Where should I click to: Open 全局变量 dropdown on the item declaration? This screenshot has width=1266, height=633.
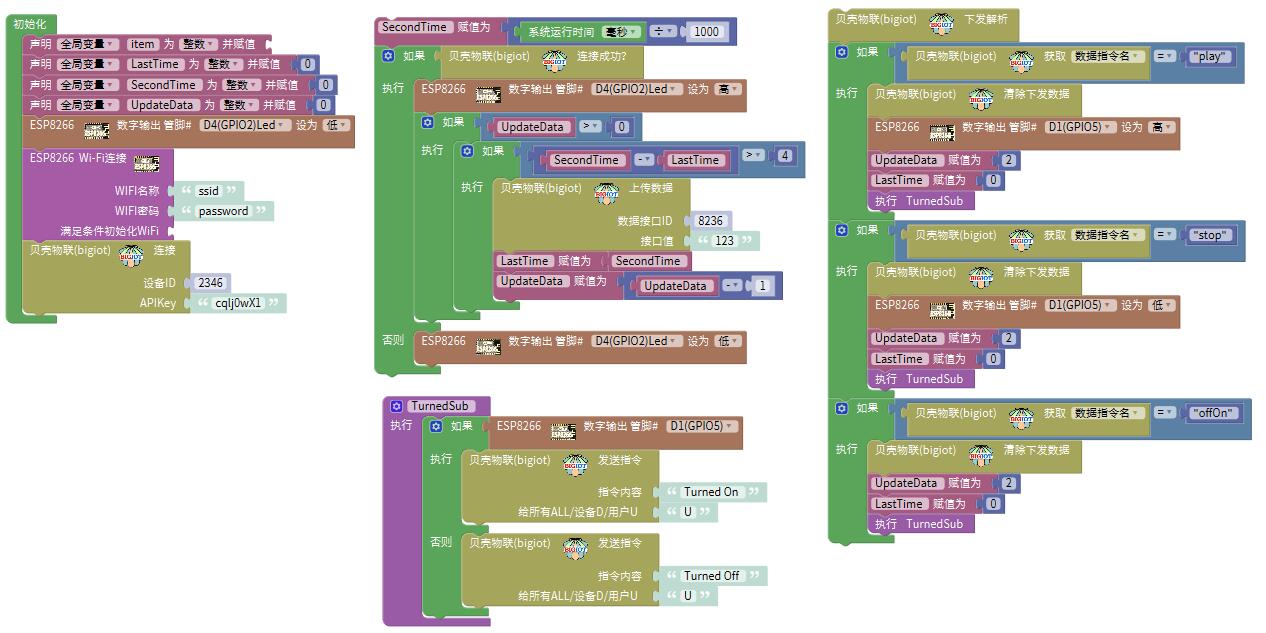click(88, 44)
